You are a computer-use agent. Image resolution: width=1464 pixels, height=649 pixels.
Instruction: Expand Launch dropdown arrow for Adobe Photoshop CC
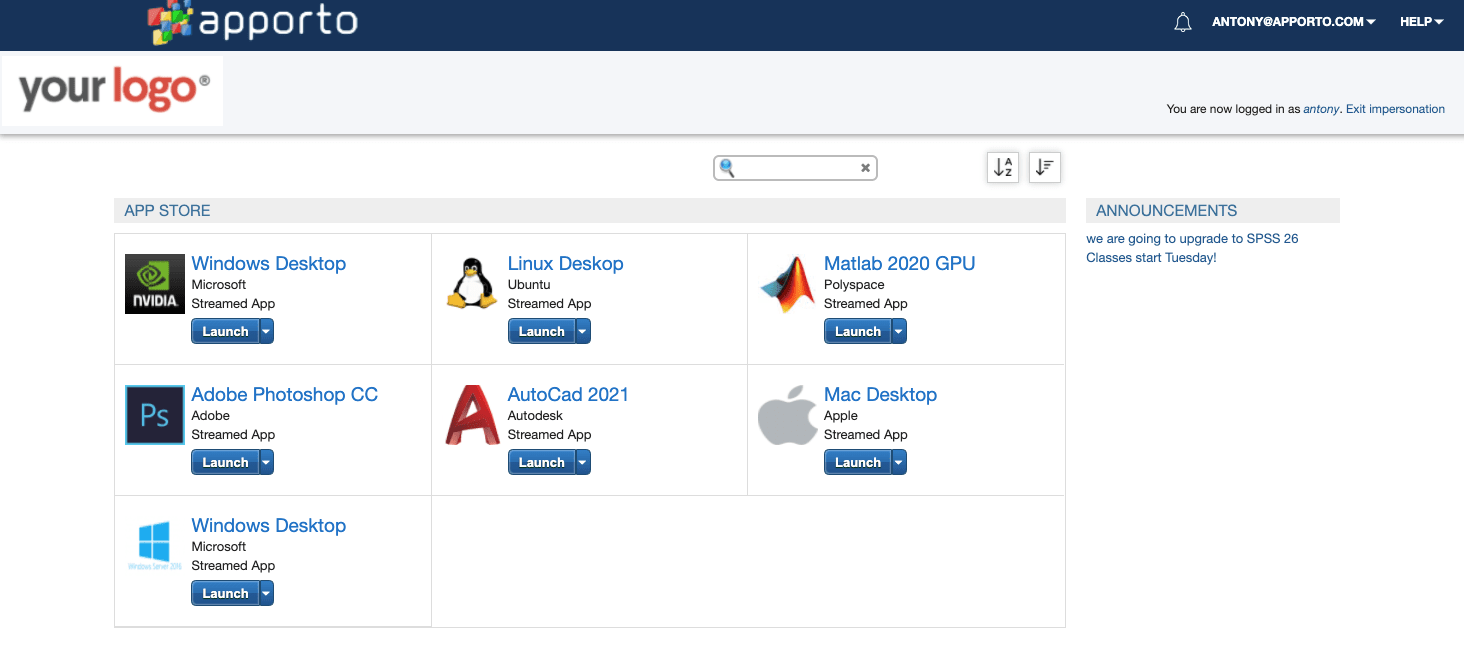(x=266, y=462)
